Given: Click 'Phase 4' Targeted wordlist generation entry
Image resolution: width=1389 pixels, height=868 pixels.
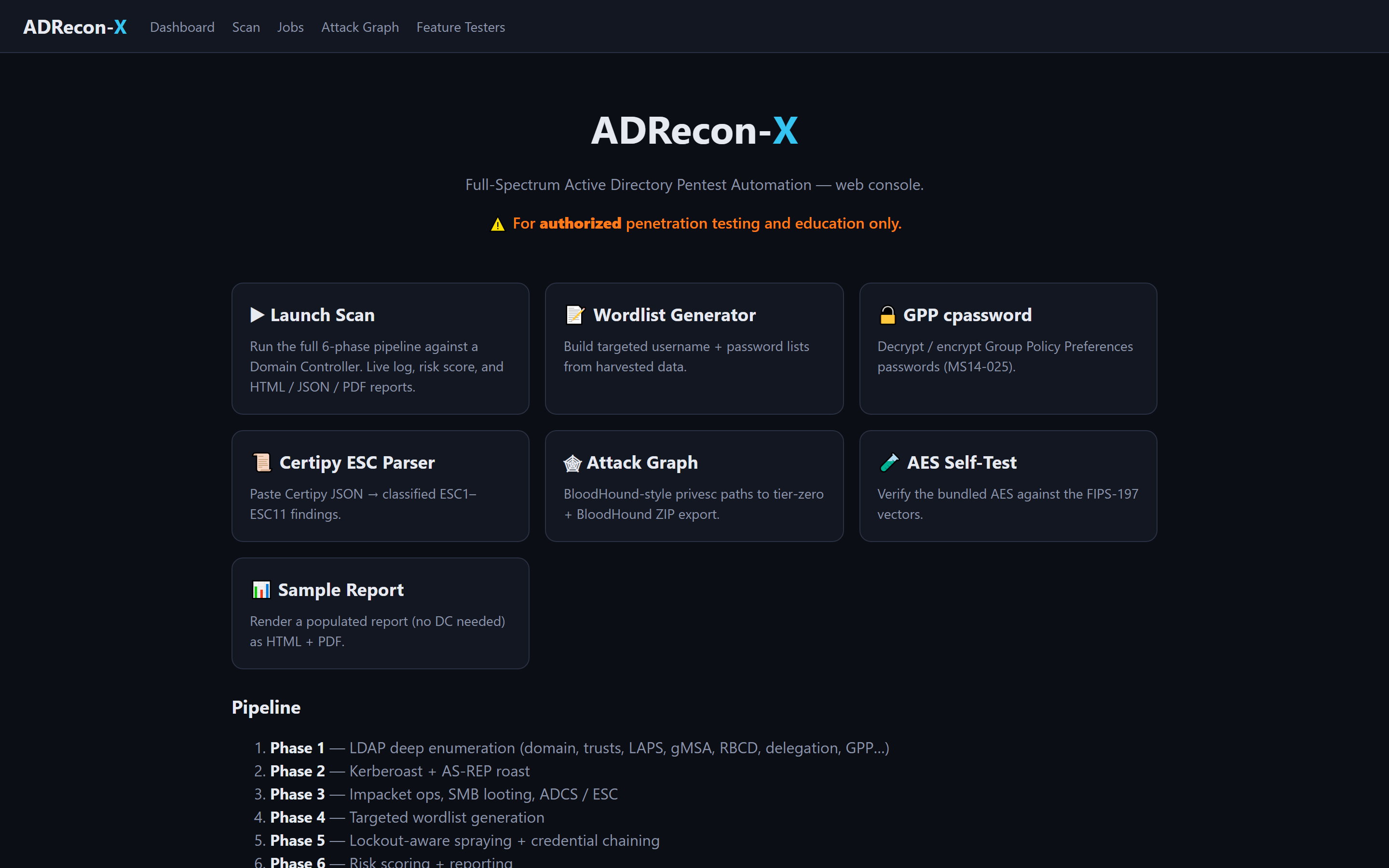Looking at the screenshot, I should (408, 817).
